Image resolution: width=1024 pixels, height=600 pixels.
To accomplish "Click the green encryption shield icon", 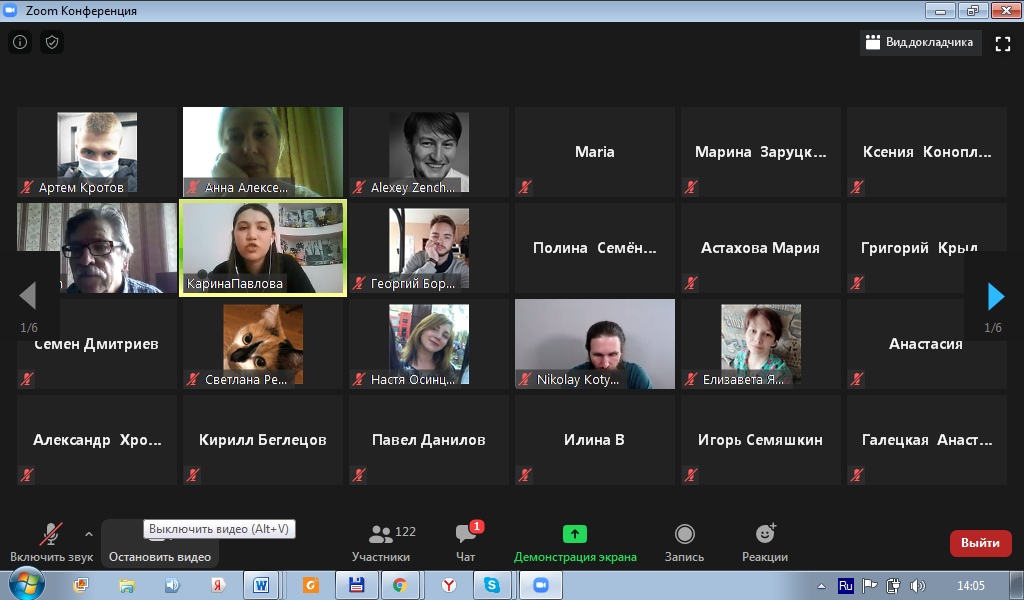I will (x=52, y=42).
